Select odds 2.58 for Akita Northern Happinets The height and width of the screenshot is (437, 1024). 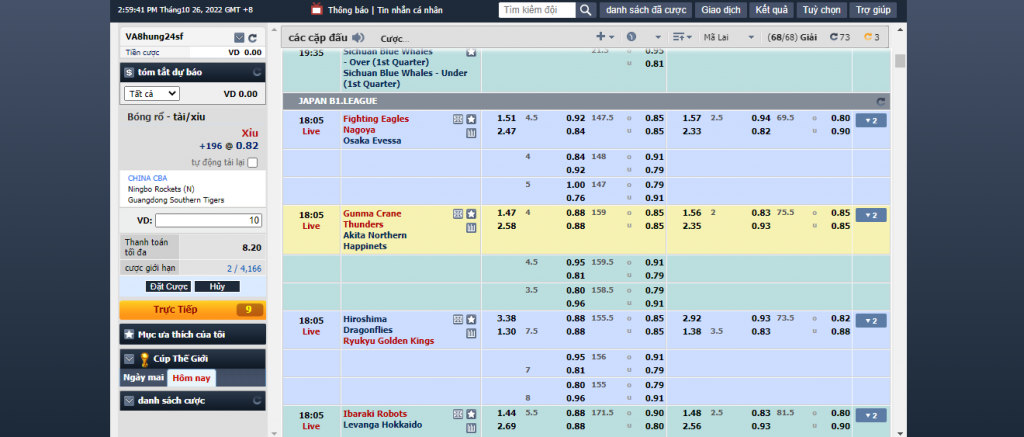click(506, 225)
